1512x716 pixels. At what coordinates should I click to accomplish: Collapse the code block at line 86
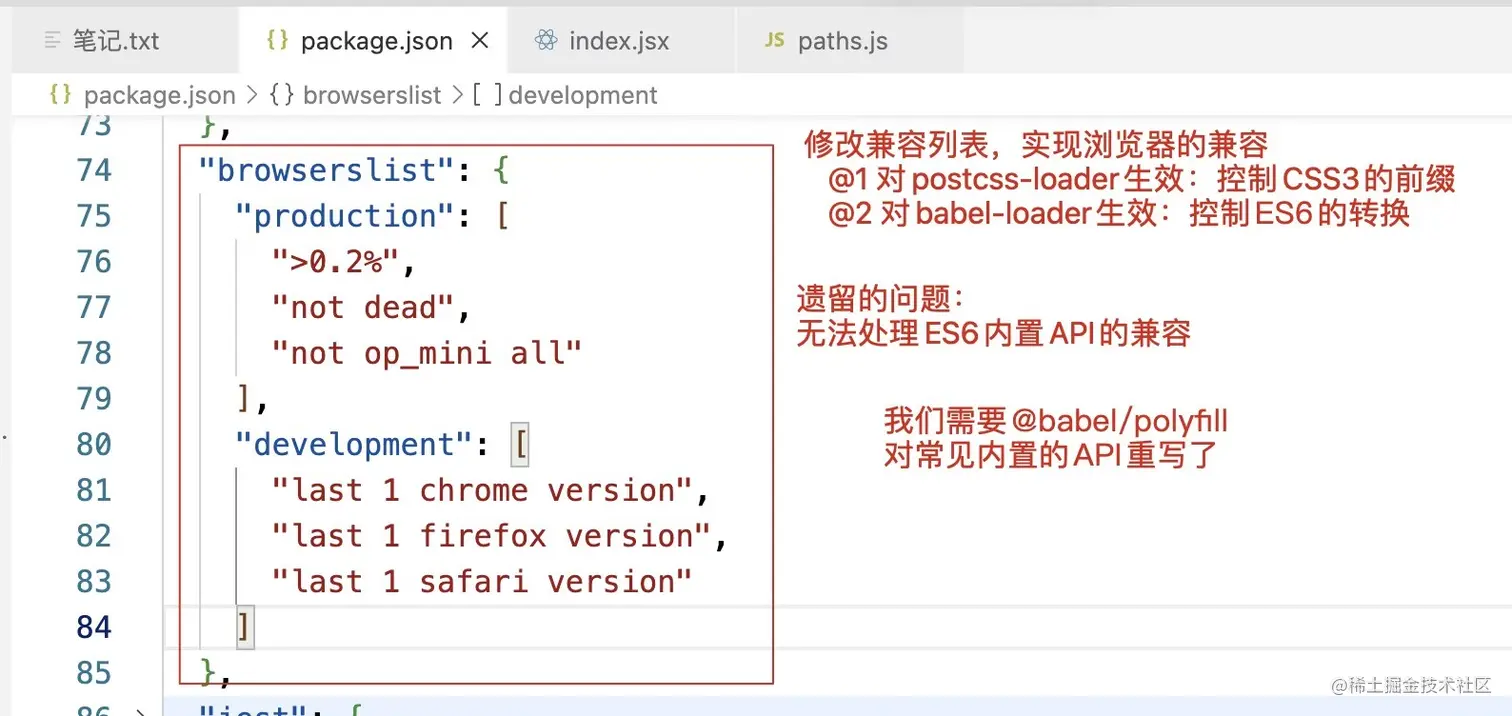click(x=143, y=710)
